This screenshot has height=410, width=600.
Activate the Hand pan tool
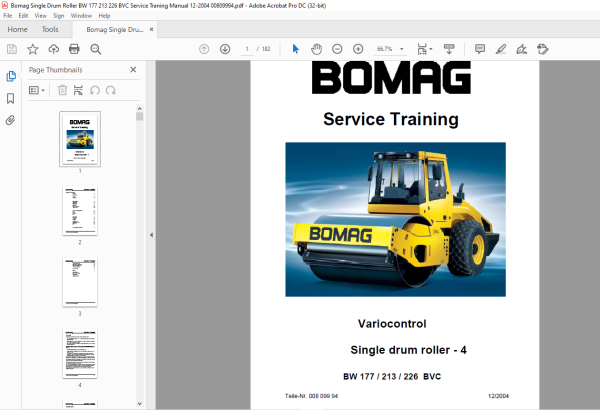[316, 49]
